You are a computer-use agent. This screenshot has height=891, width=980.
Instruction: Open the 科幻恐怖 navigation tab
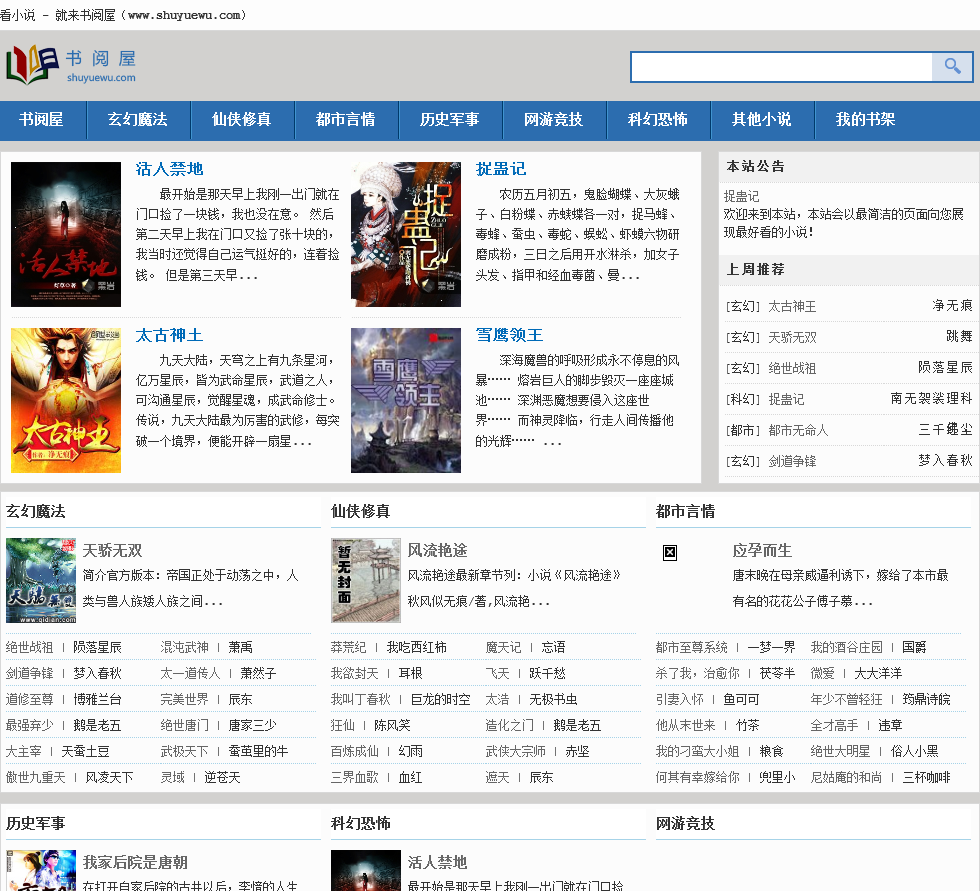tap(658, 119)
